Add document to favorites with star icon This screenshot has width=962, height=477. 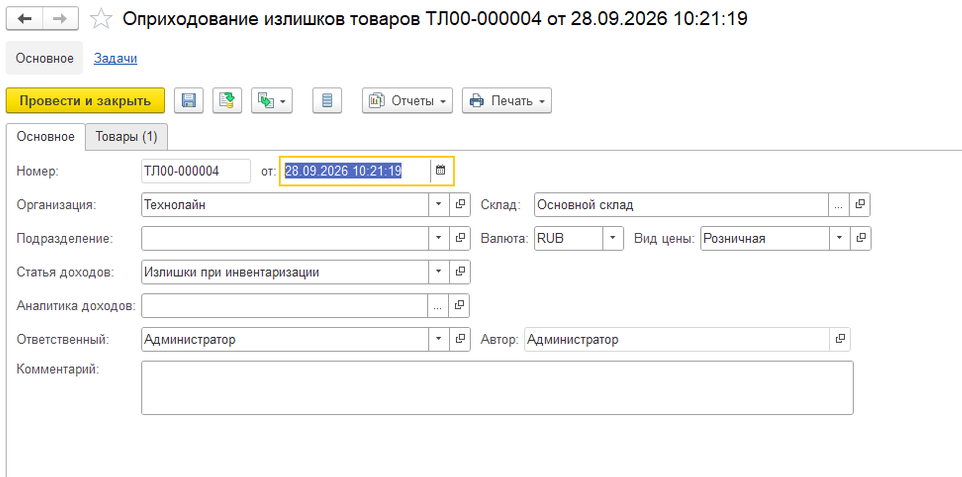[100, 20]
